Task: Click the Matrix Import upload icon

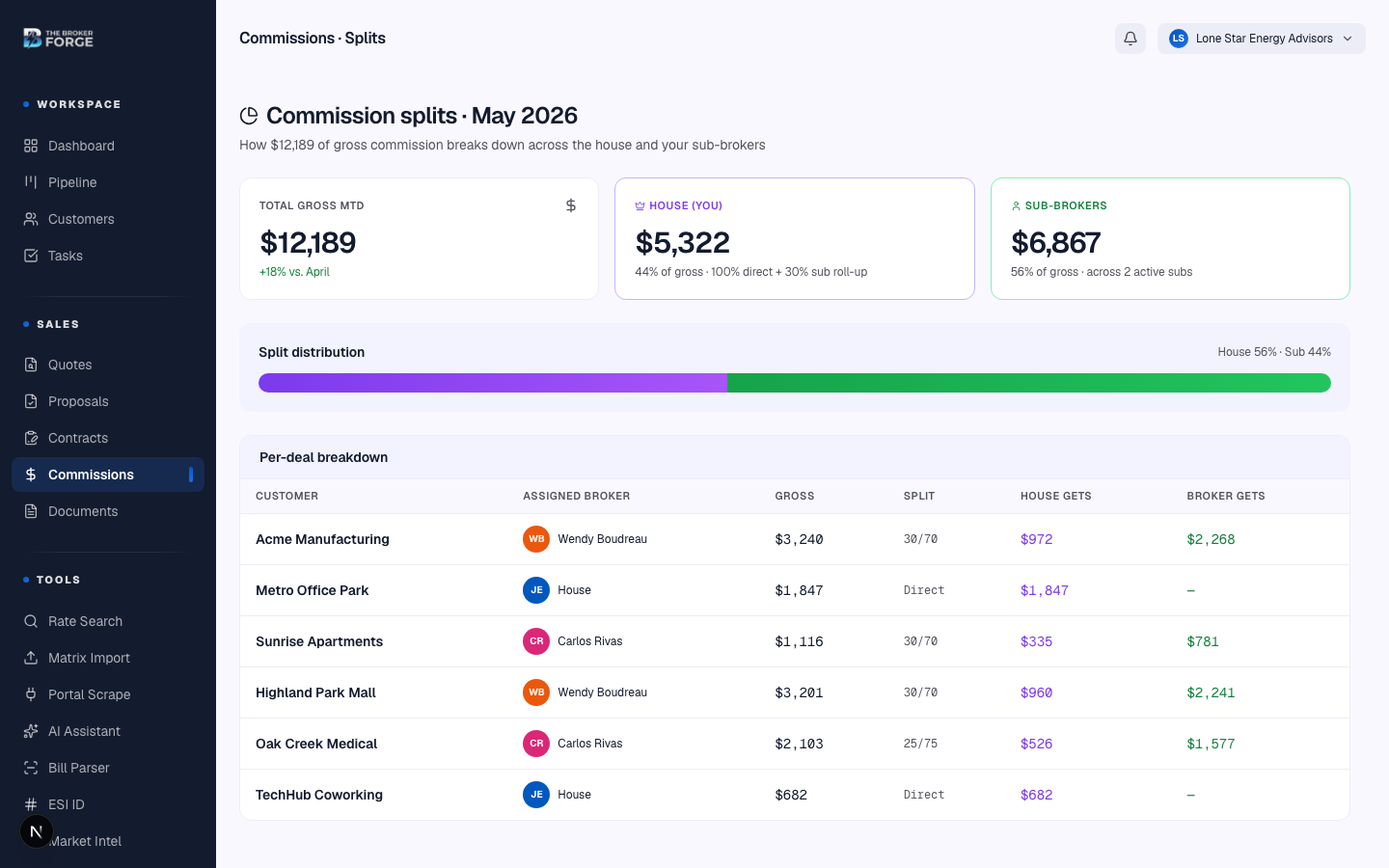Action: click(x=31, y=658)
